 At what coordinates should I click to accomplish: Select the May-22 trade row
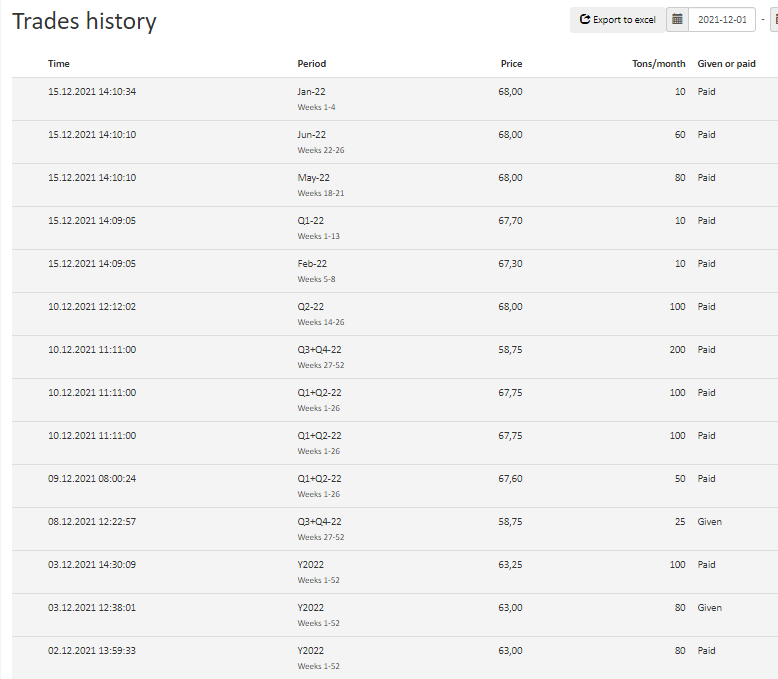pos(395,185)
